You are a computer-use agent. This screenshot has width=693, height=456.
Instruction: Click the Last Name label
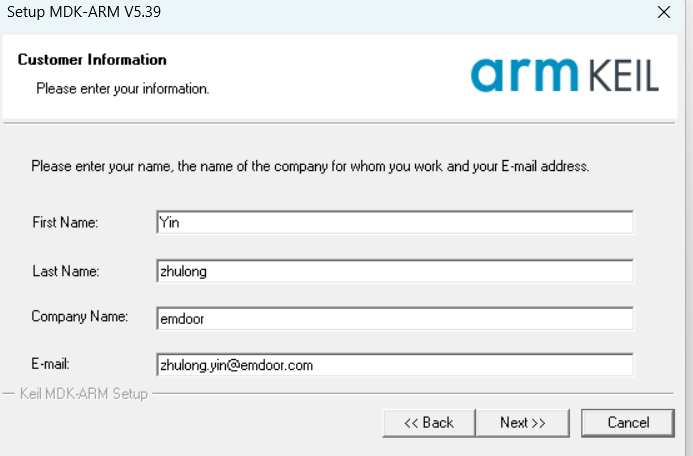(65, 271)
